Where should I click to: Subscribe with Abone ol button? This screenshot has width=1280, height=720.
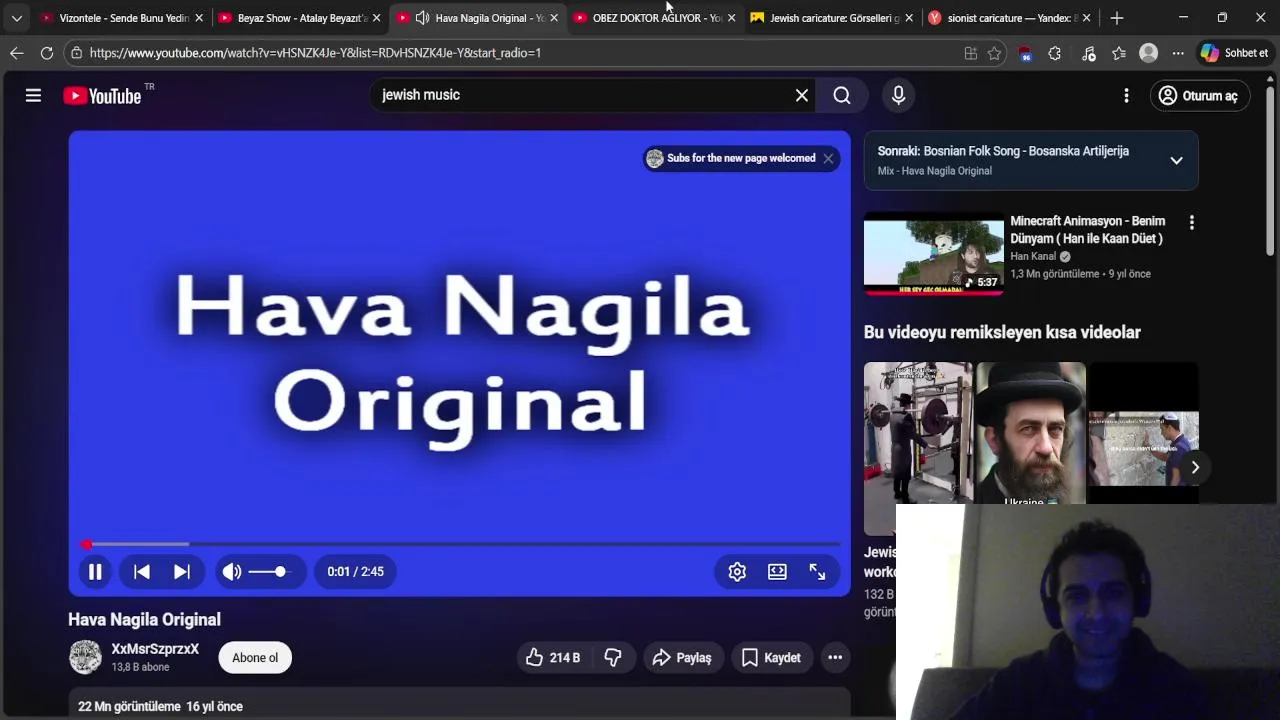[255, 657]
